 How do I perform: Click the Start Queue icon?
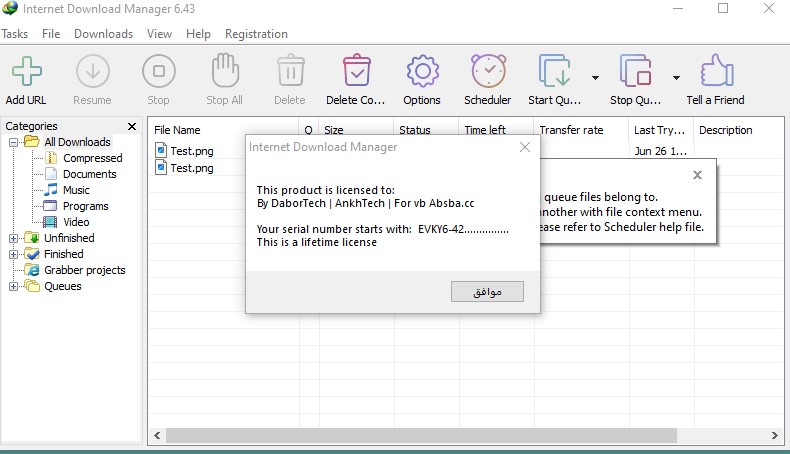click(x=555, y=71)
